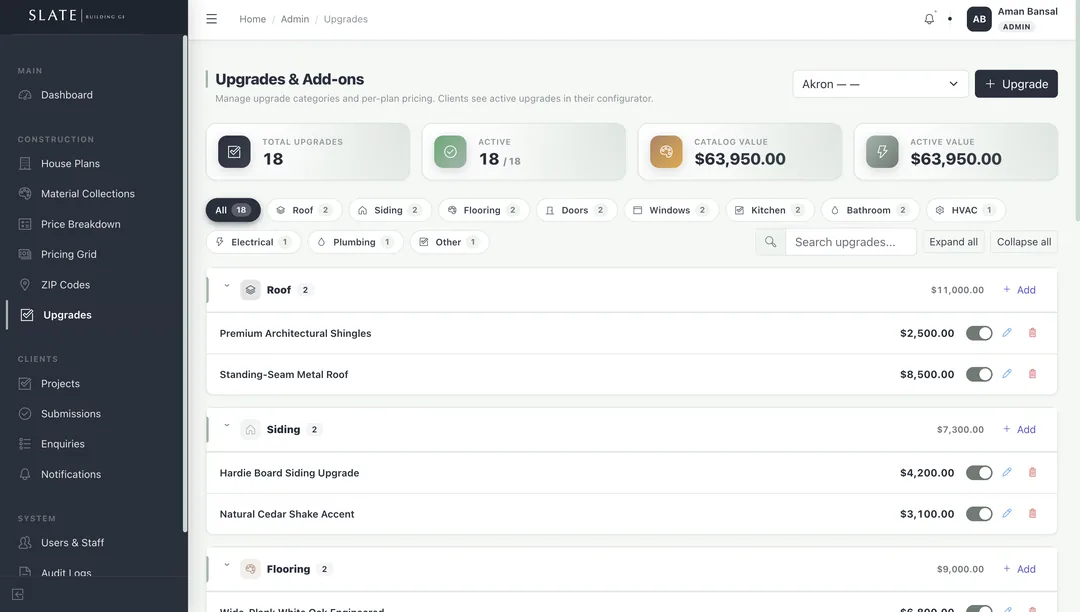The image size is (1080, 612).
Task: Open the notifications bell in the header
Action: click(x=929, y=19)
